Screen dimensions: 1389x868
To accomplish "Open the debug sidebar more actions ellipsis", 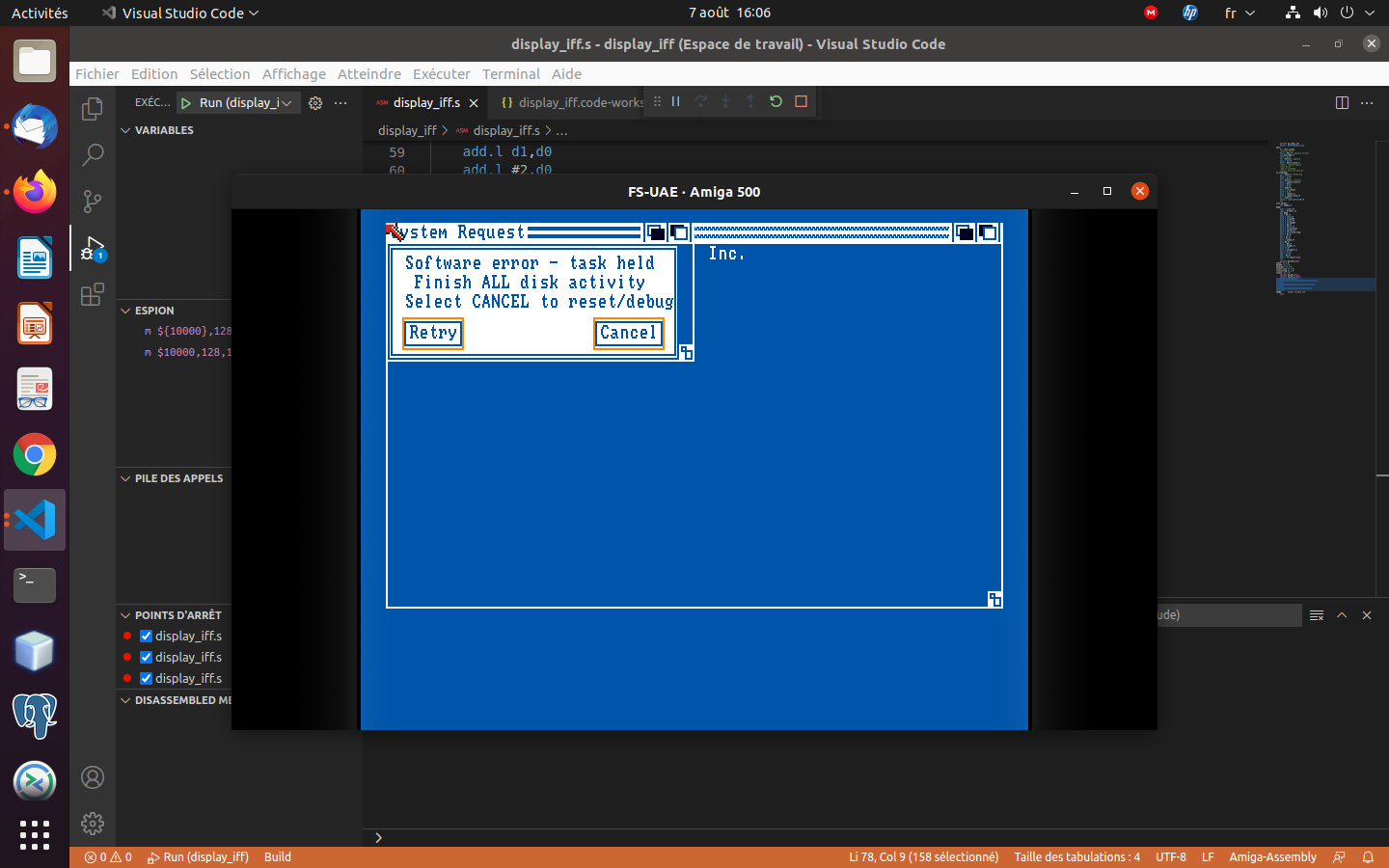I will point(340,102).
